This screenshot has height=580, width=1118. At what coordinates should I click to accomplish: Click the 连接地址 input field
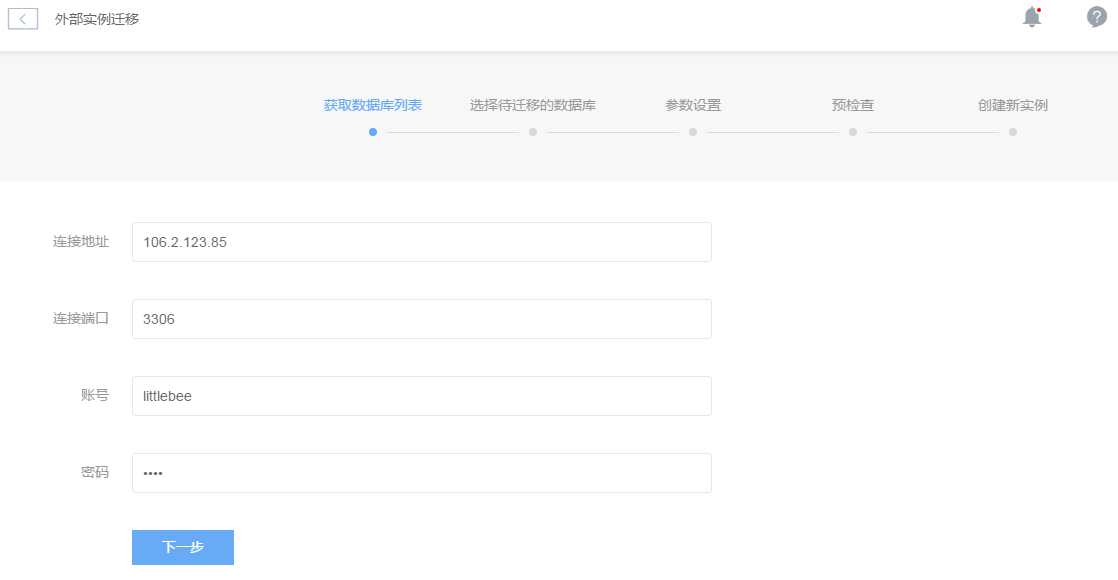420,241
